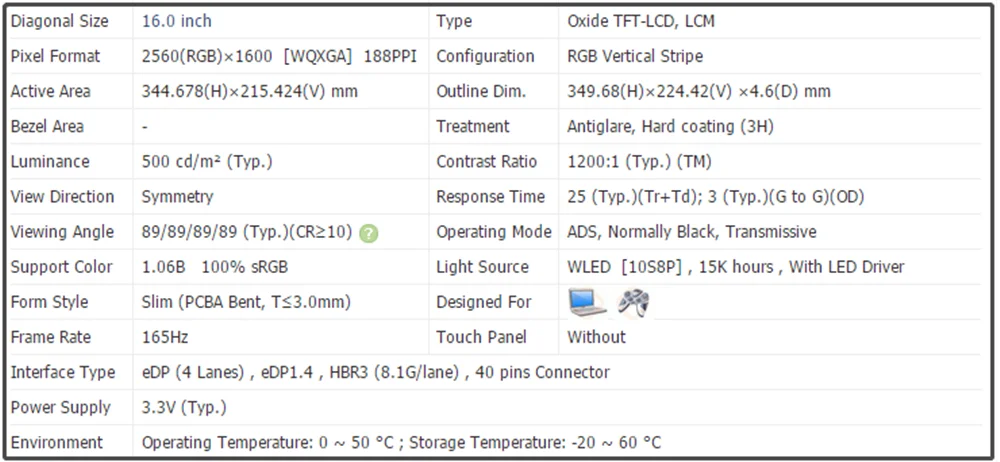Select the Operating Temperature environment text
1000x462 pixels.
click(x=401, y=442)
